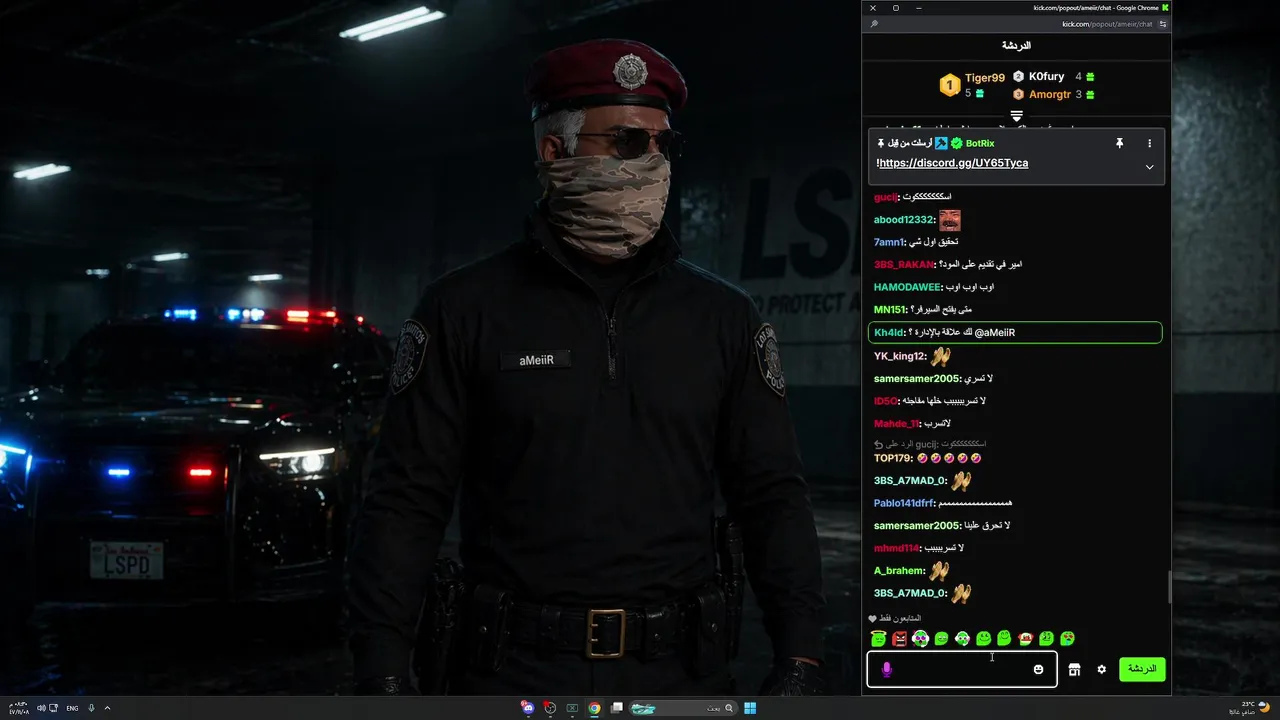Insert the heart-eyes drooling green emote
1280x720 pixels.
[1067, 638]
